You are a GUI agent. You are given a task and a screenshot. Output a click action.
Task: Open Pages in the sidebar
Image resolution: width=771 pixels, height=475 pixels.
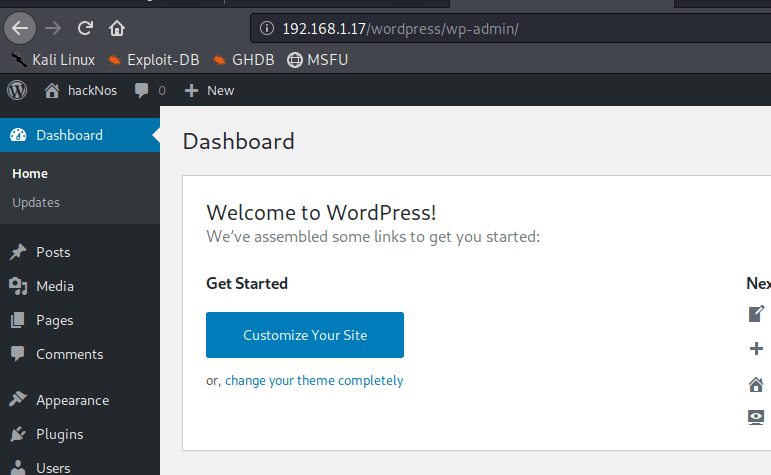pyautogui.click(x=80, y=321)
